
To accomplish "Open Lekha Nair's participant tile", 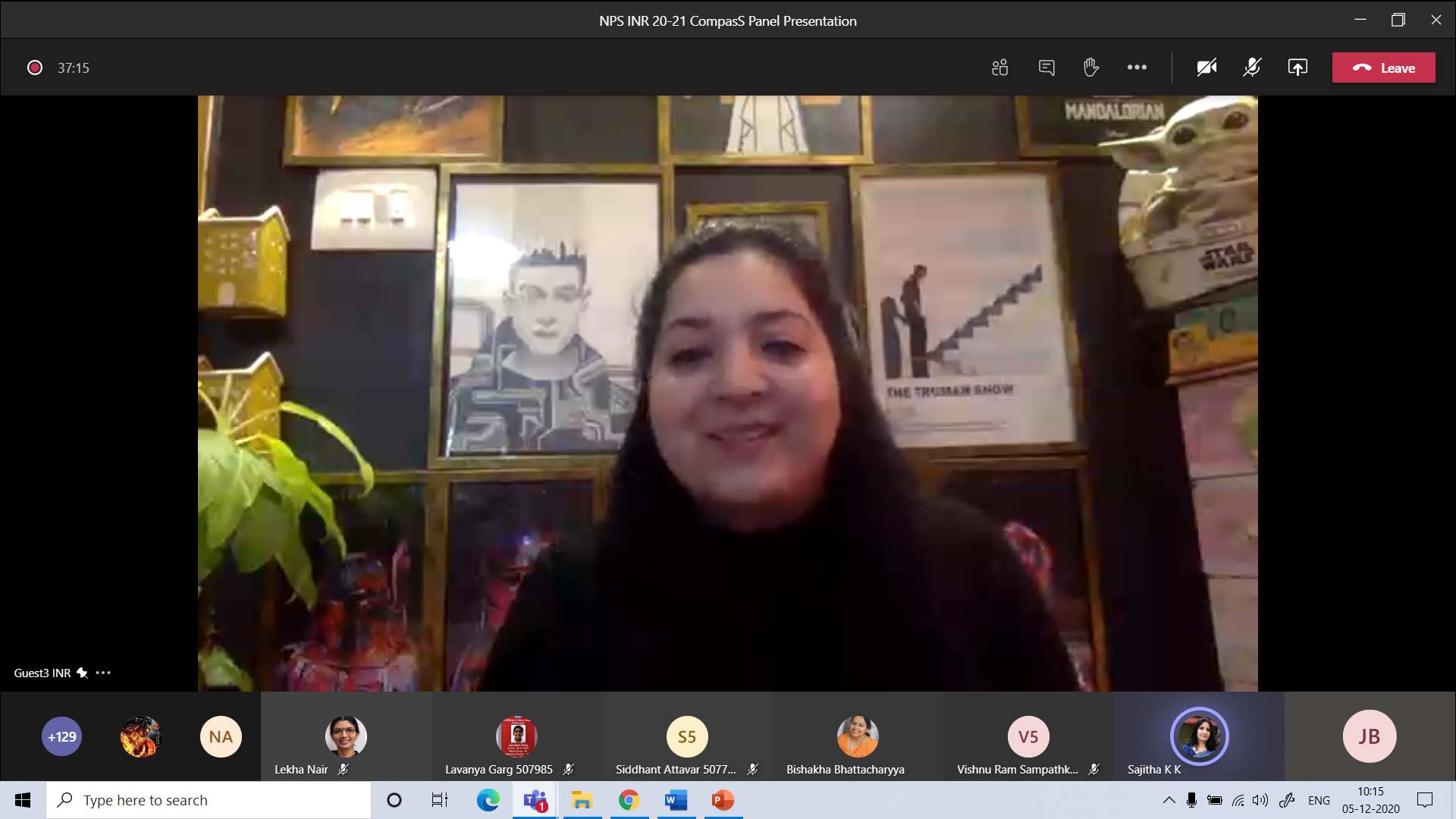I will point(346,736).
